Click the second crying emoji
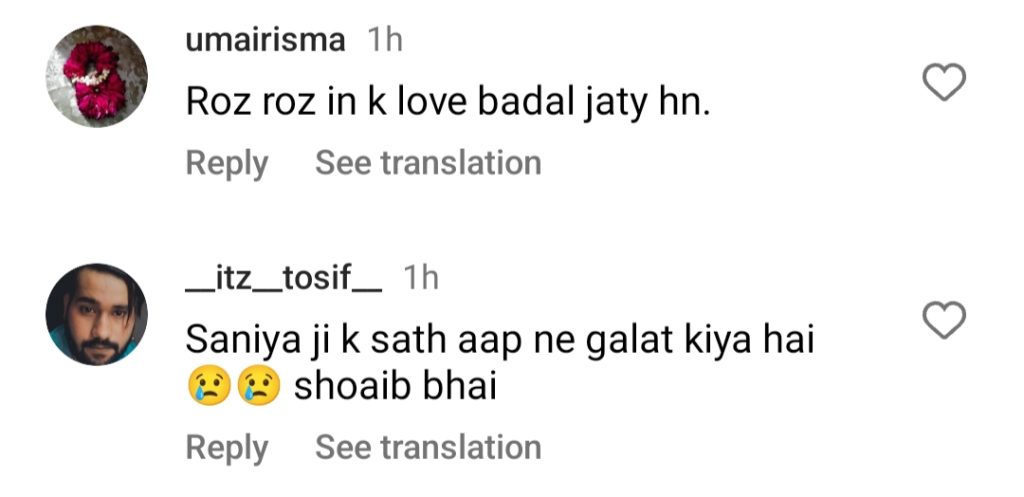 [257, 388]
